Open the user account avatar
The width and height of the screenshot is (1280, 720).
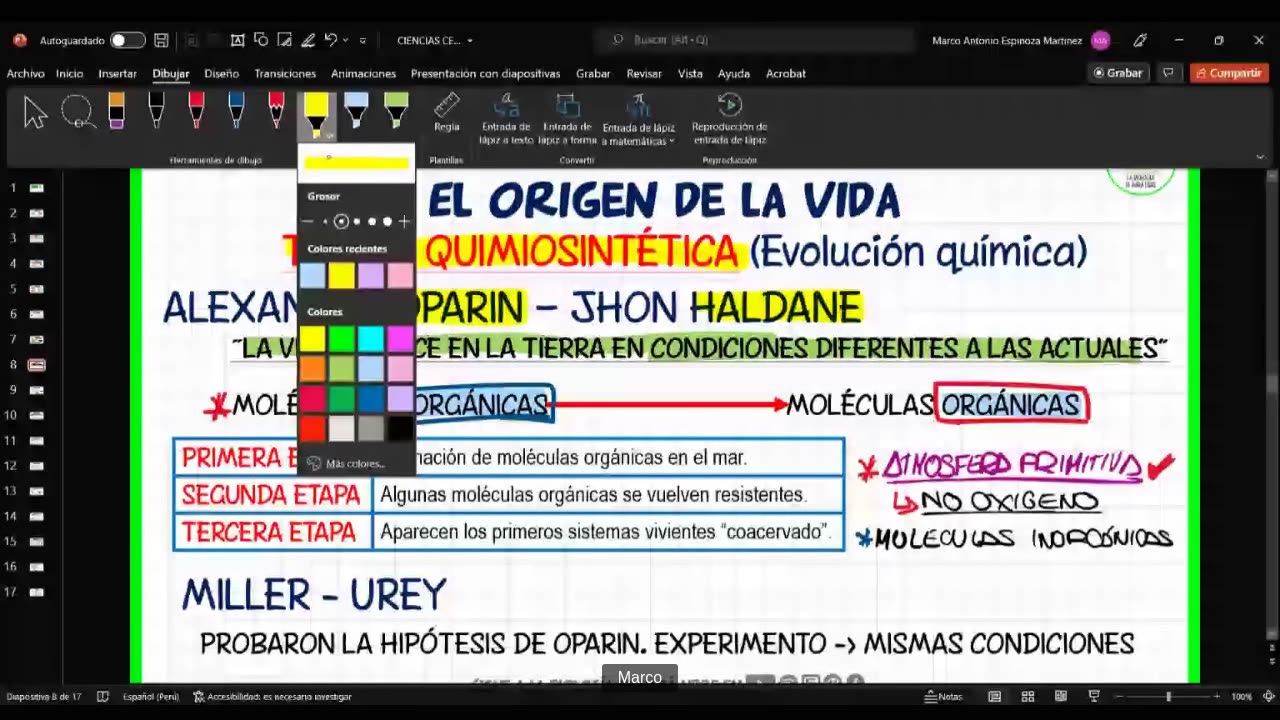(x=1100, y=41)
